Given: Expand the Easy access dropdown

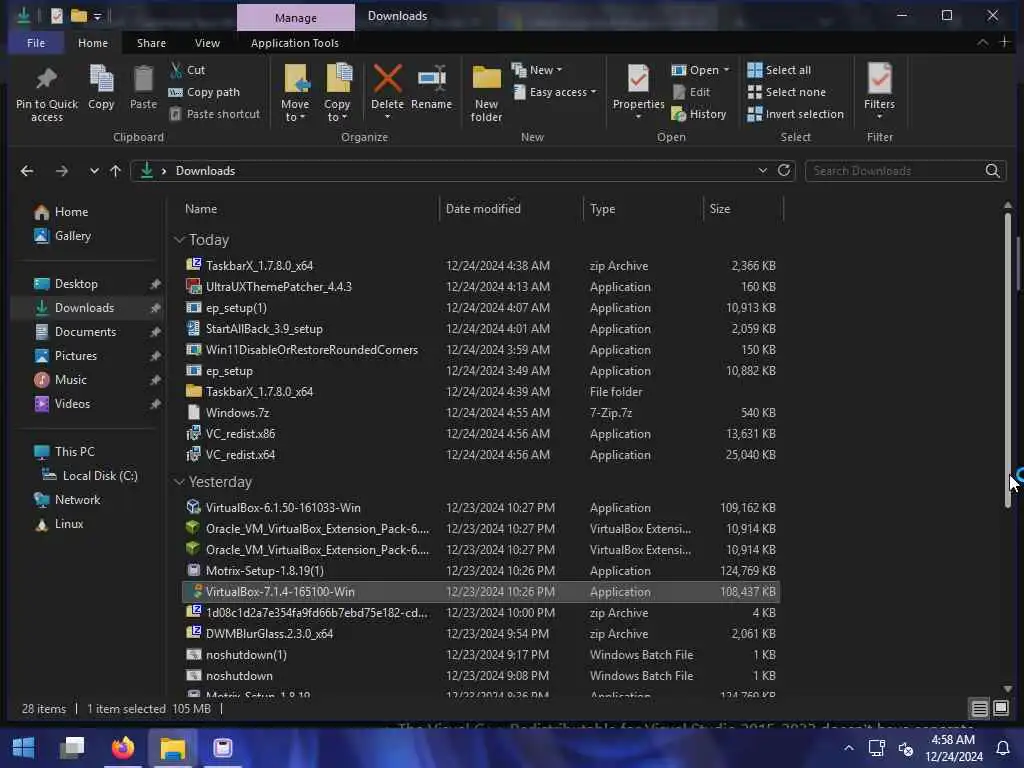Looking at the screenshot, I should (593, 92).
